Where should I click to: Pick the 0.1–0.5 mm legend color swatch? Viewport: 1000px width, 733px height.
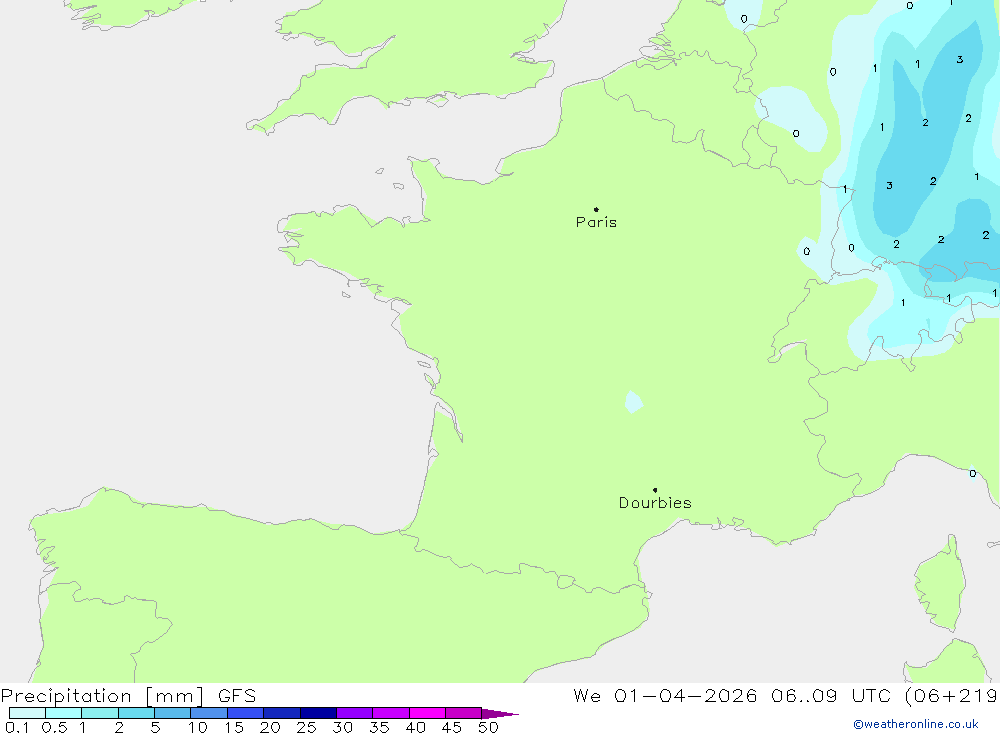point(27,713)
